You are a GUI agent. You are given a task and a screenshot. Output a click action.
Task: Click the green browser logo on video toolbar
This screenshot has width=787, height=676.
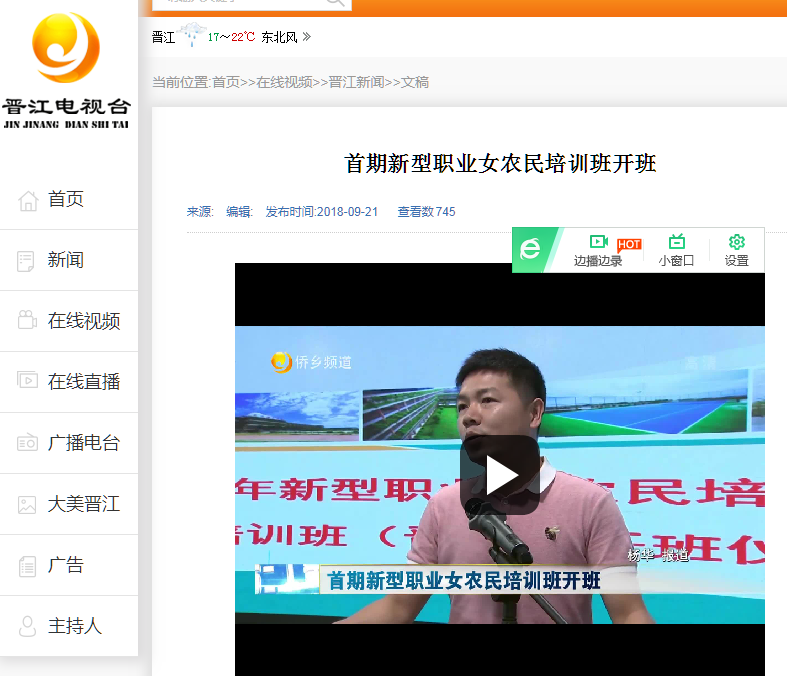[531, 250]
